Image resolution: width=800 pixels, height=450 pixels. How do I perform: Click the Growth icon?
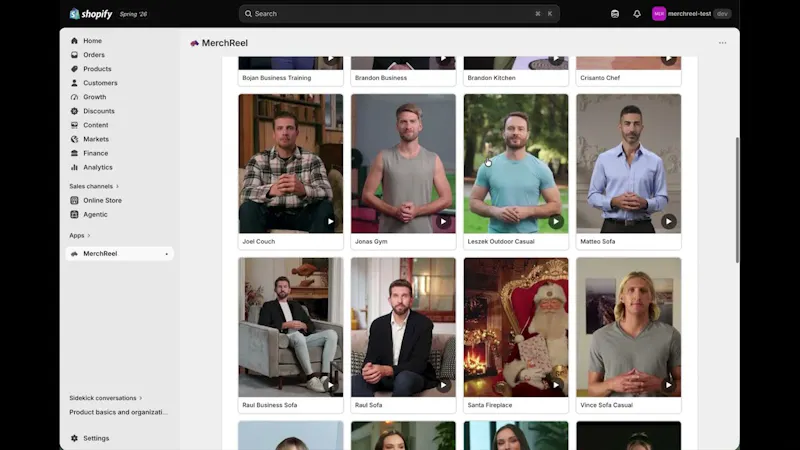pos(74,97)
